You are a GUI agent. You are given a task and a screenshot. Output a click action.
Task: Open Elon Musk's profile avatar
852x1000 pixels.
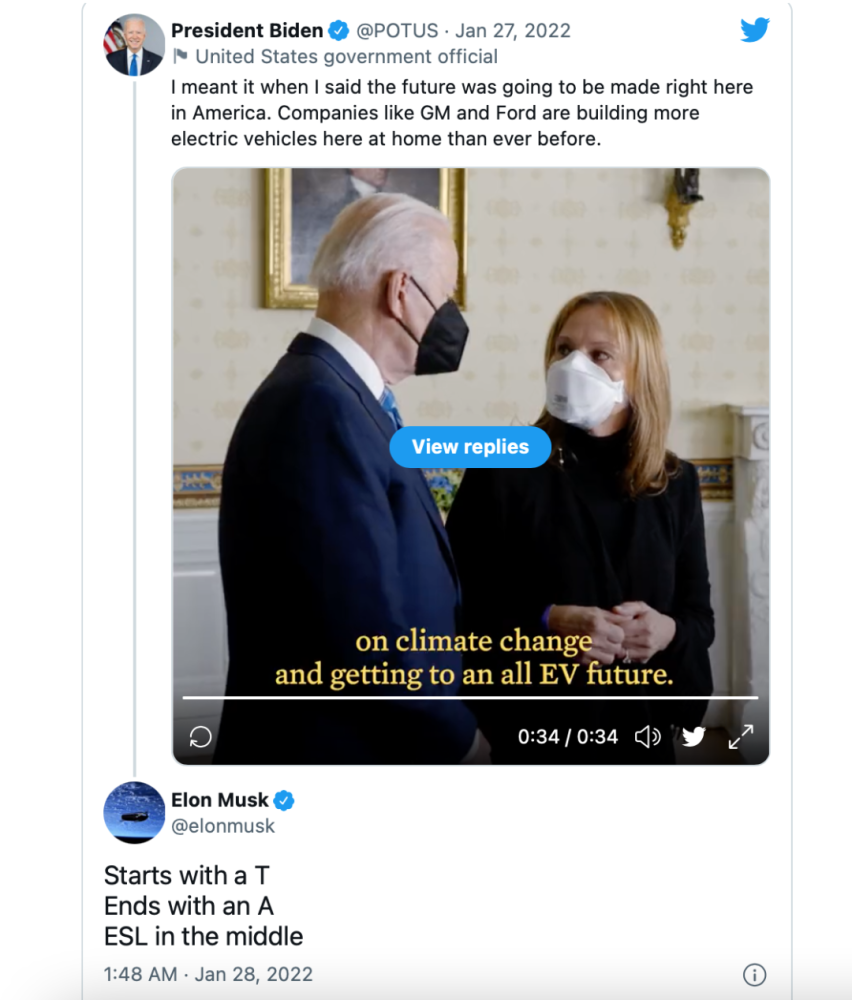[x=134, y=812]
